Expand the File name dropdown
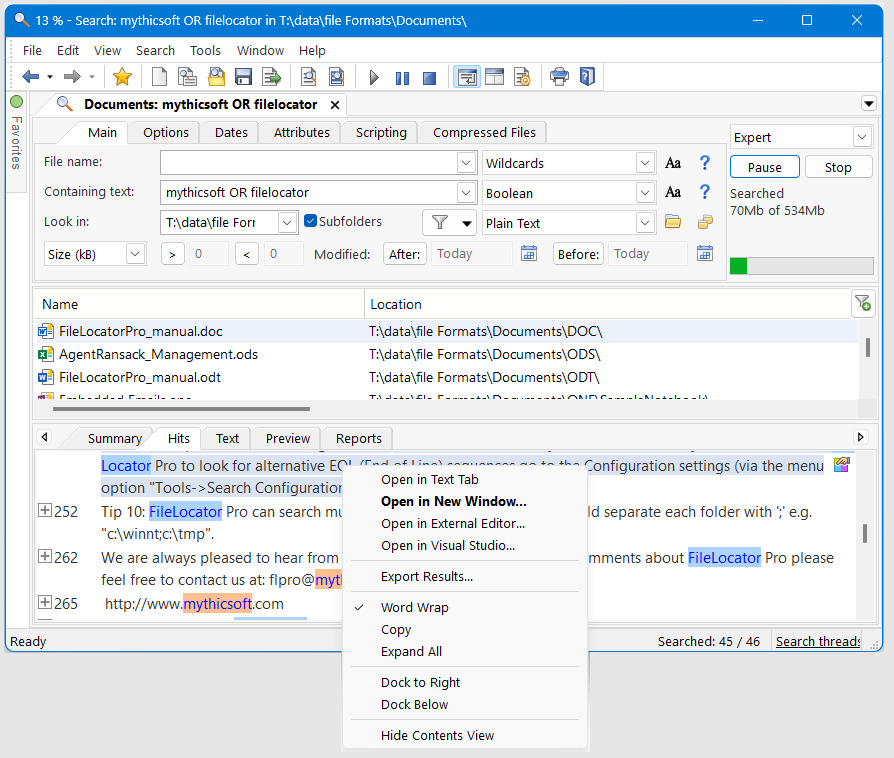The width and height of the screenshot is (894, 758). pyautogui.click(x=466, y=163)
